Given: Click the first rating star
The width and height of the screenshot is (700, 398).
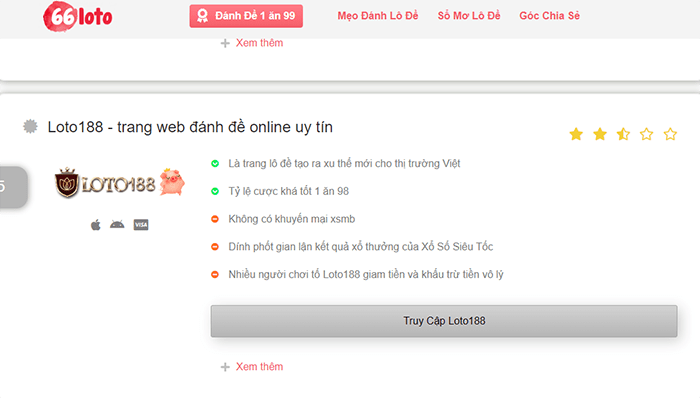Looking at the screenshot, I should tap(576, 134).
